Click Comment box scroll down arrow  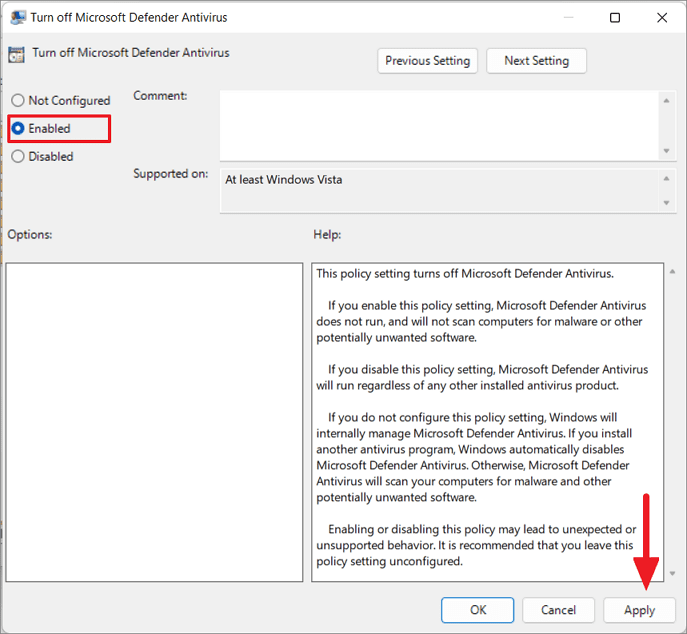(x=666, y=151)
